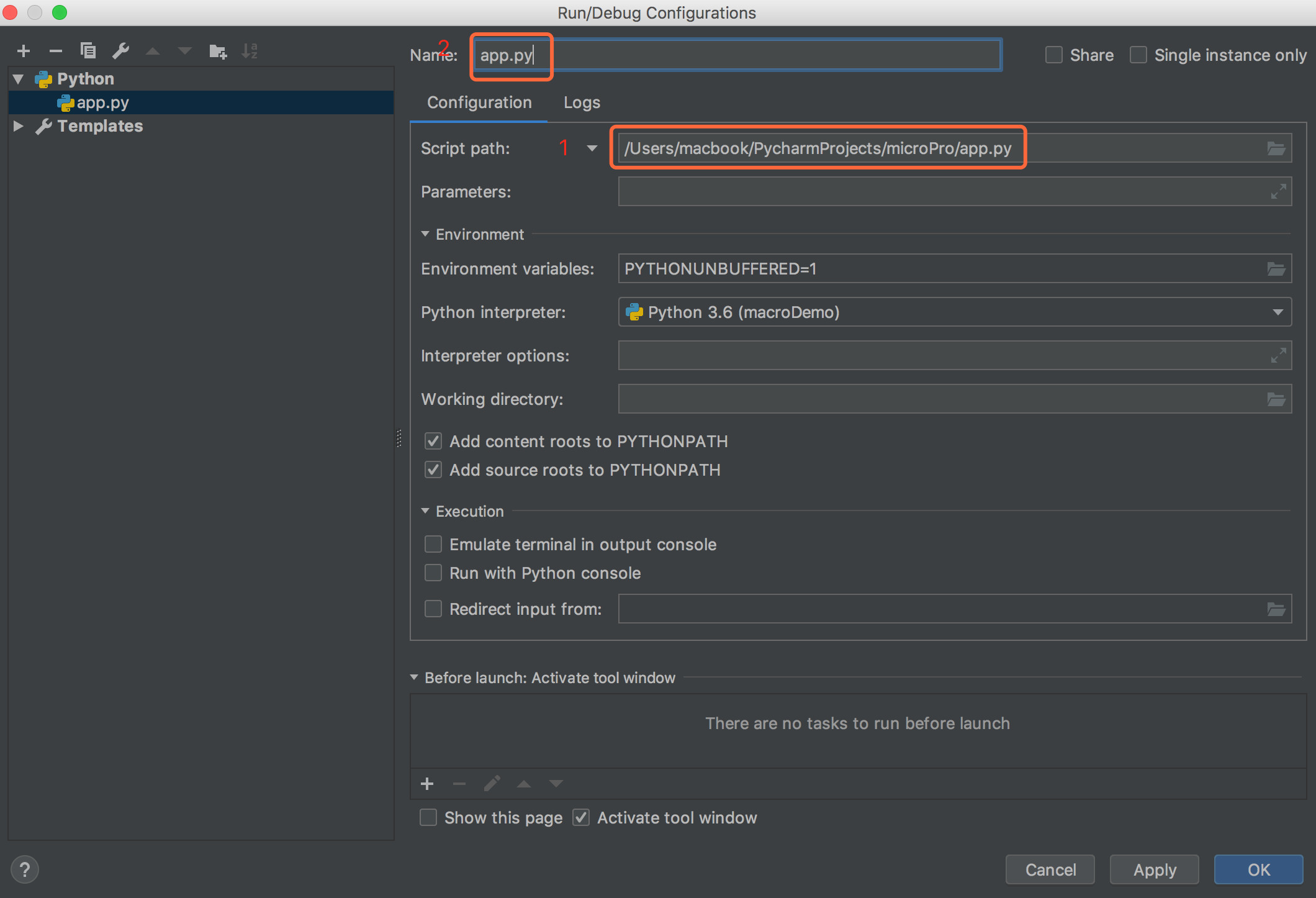Screen dimensions: 1316x898
Task: Select app.py in the configuration tree
Action: pos(102,102)
